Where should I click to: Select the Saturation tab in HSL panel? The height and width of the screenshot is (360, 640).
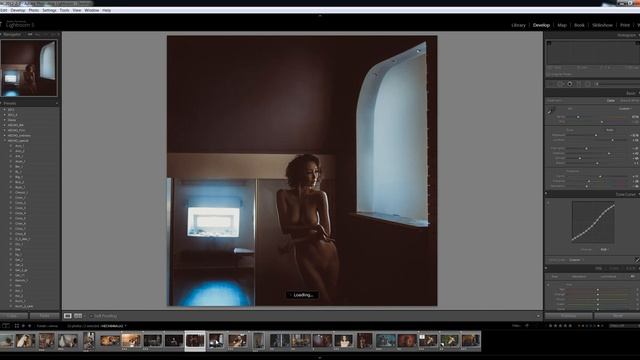[x=579, y=276]
